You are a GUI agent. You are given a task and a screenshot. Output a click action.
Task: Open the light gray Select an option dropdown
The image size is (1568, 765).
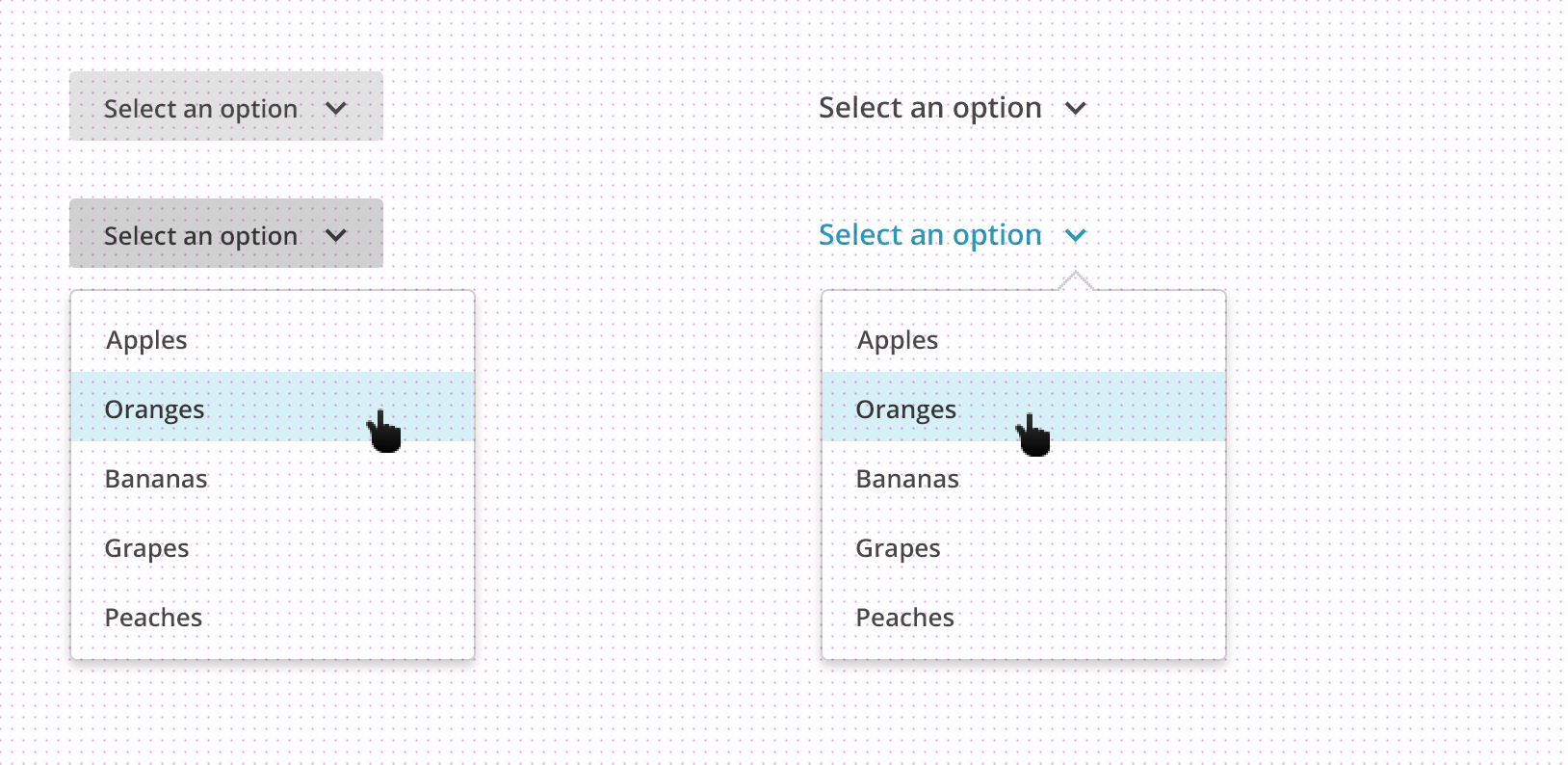[226, 106]
